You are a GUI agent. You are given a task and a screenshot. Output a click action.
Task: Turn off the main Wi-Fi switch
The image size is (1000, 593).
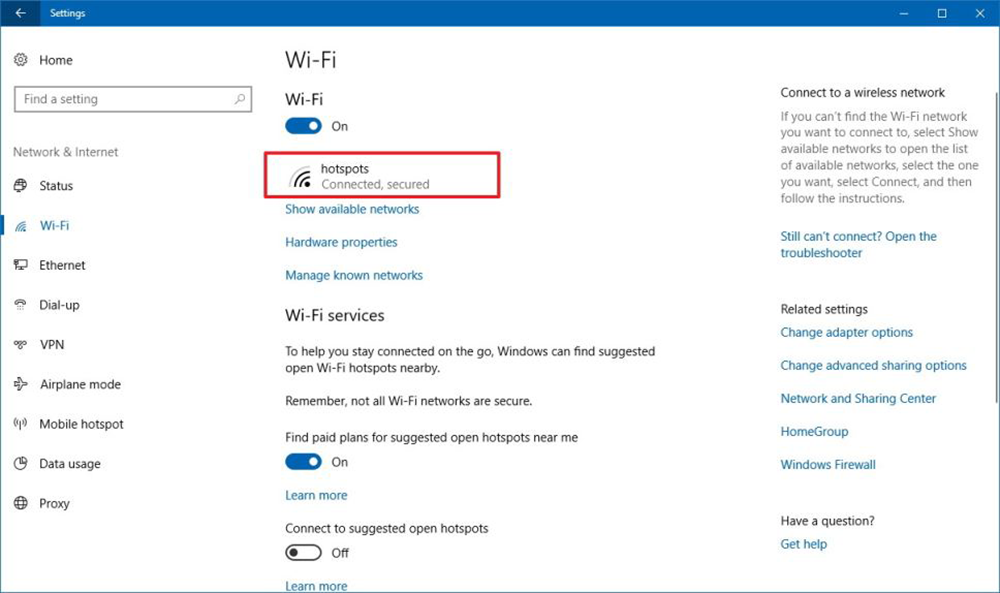[304, 126]
